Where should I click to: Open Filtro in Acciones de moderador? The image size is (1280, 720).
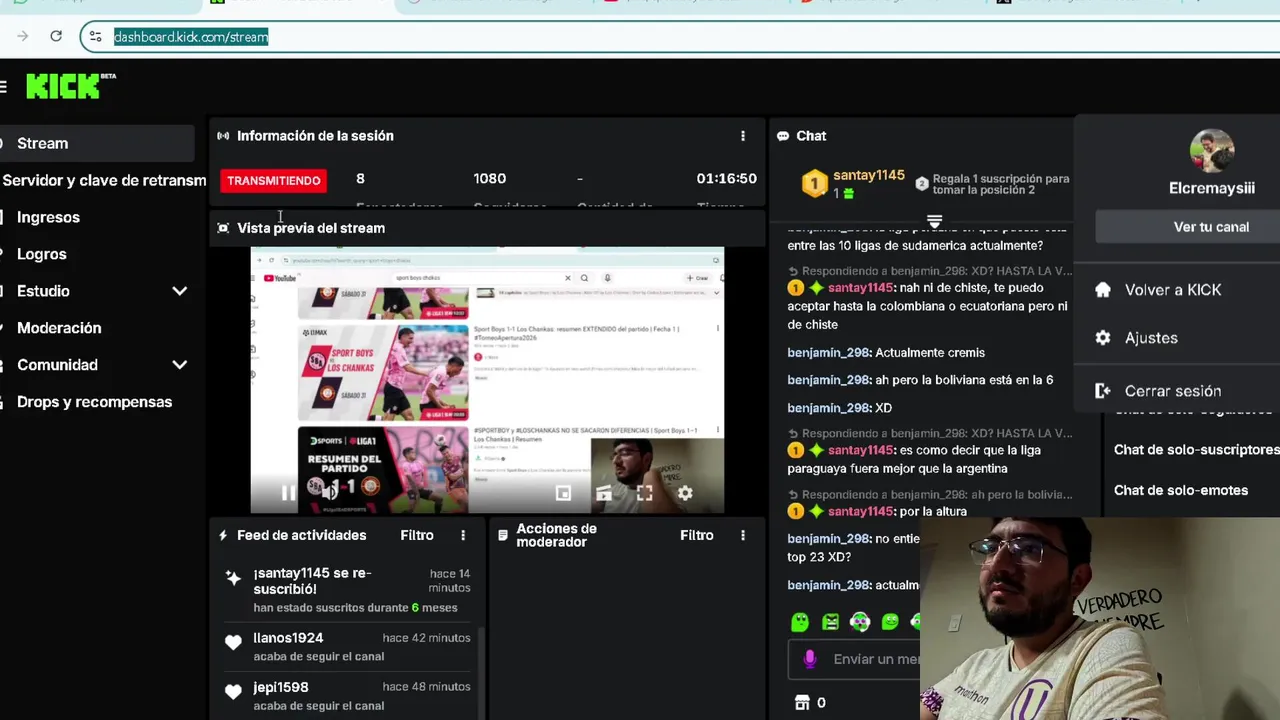coord(697,536)
